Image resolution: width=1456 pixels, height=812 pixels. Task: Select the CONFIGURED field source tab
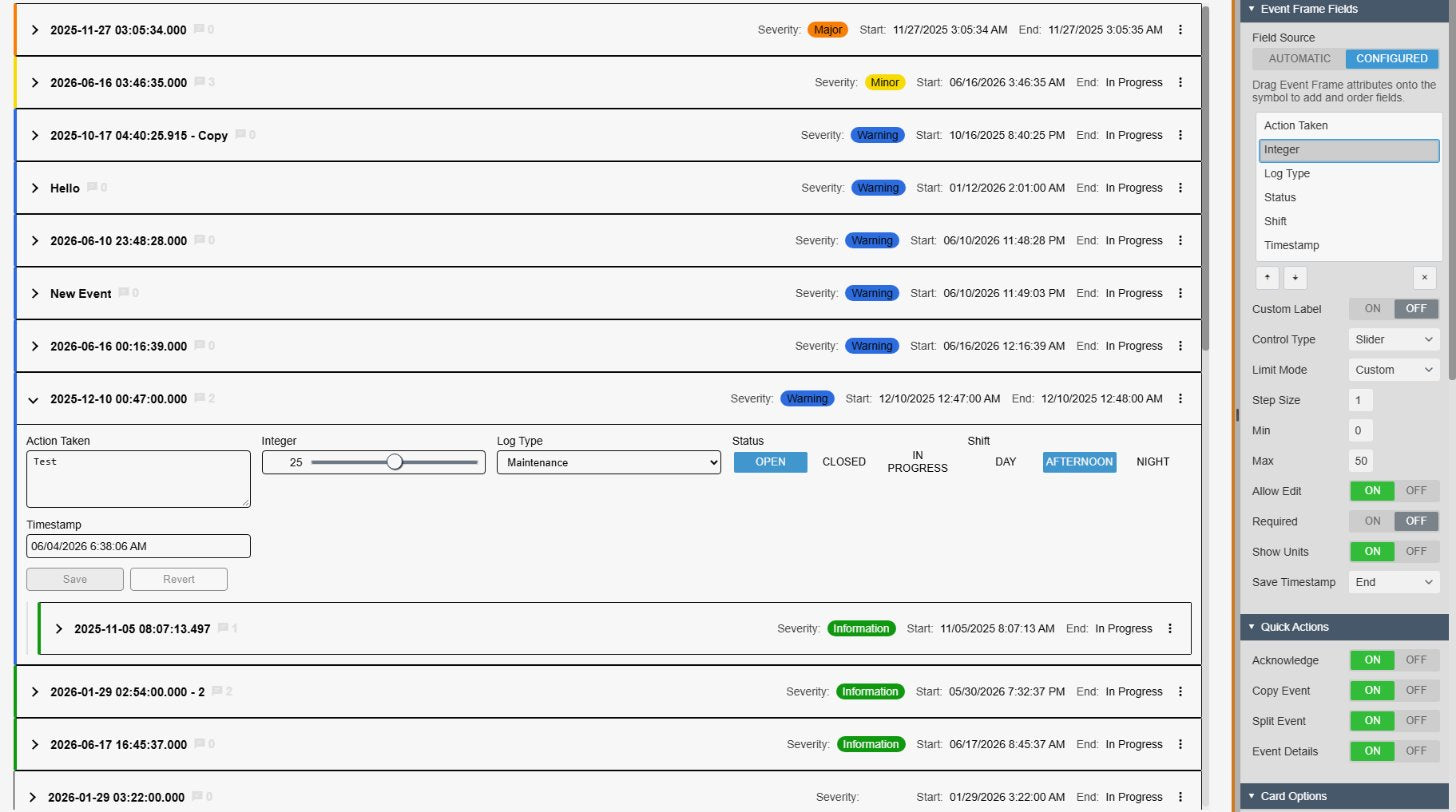tap(1392, 58)
